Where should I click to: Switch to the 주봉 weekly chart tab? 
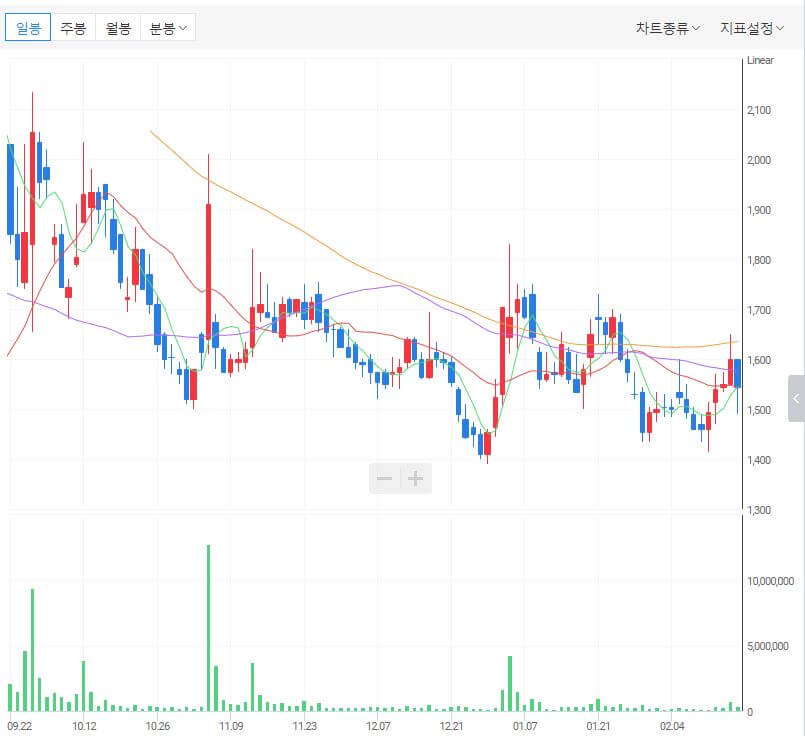coord(73,27)
